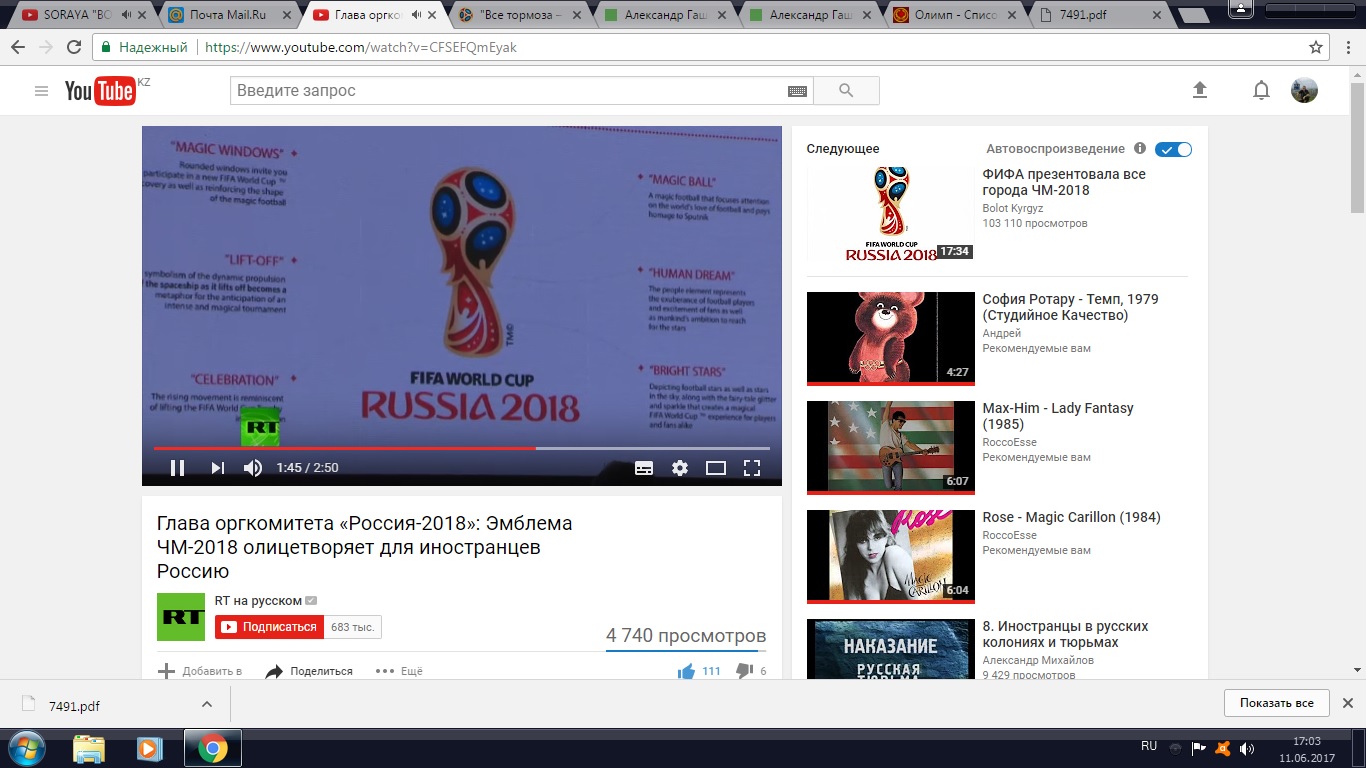Screen dimensions: 1366x768
Task: Open the RT на русском channel link
Action: click(x=258, y=601)
